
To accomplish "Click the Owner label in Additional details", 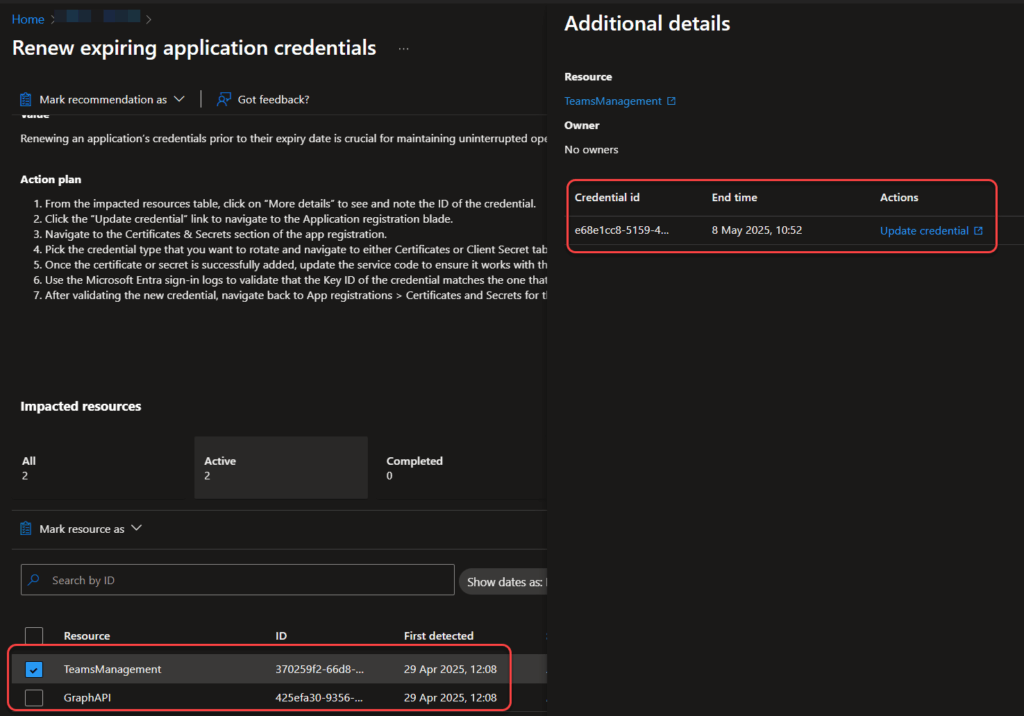I will [581, 125].
